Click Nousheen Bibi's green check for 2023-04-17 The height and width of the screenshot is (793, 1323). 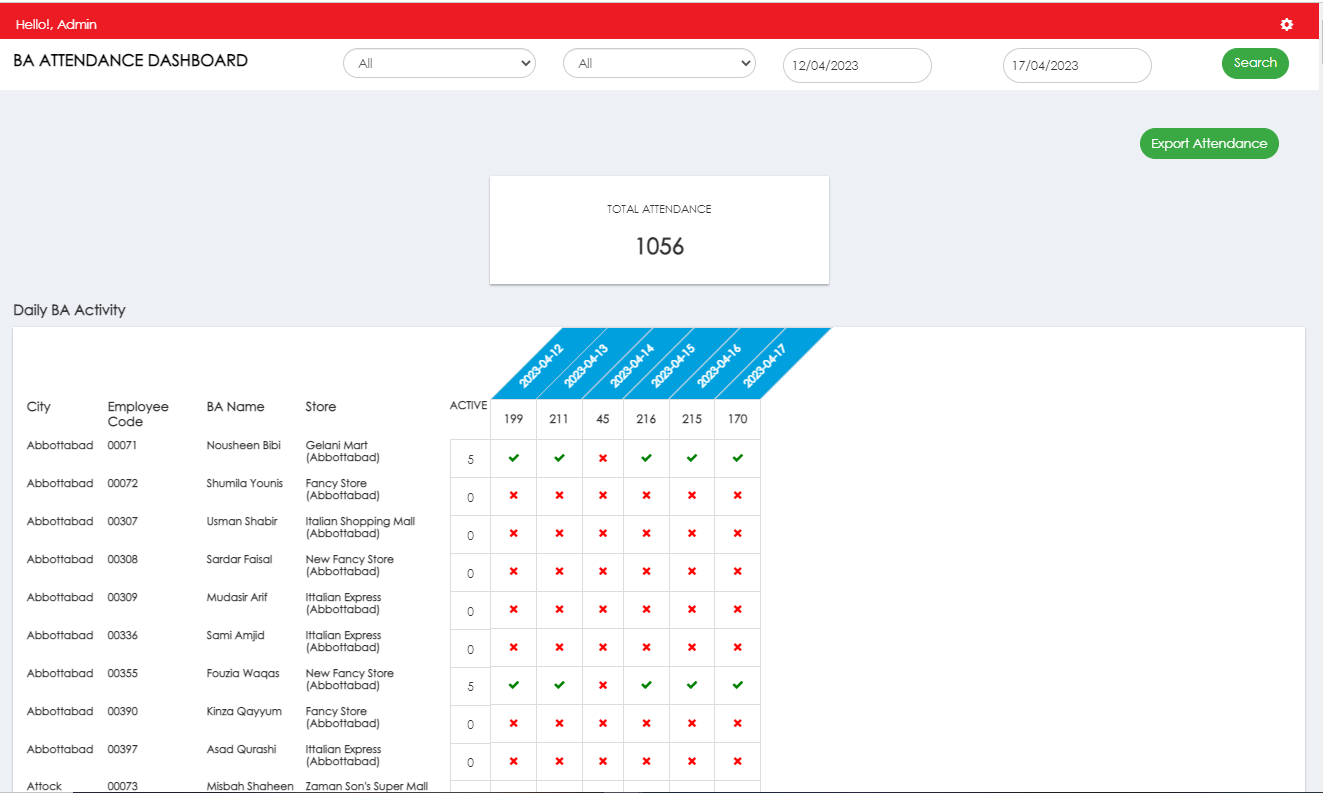[737, 458]
